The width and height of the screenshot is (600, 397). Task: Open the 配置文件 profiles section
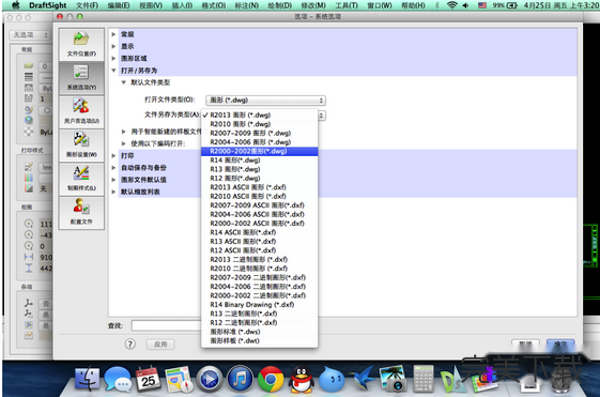pyautogui.click(x=82, y=212)
